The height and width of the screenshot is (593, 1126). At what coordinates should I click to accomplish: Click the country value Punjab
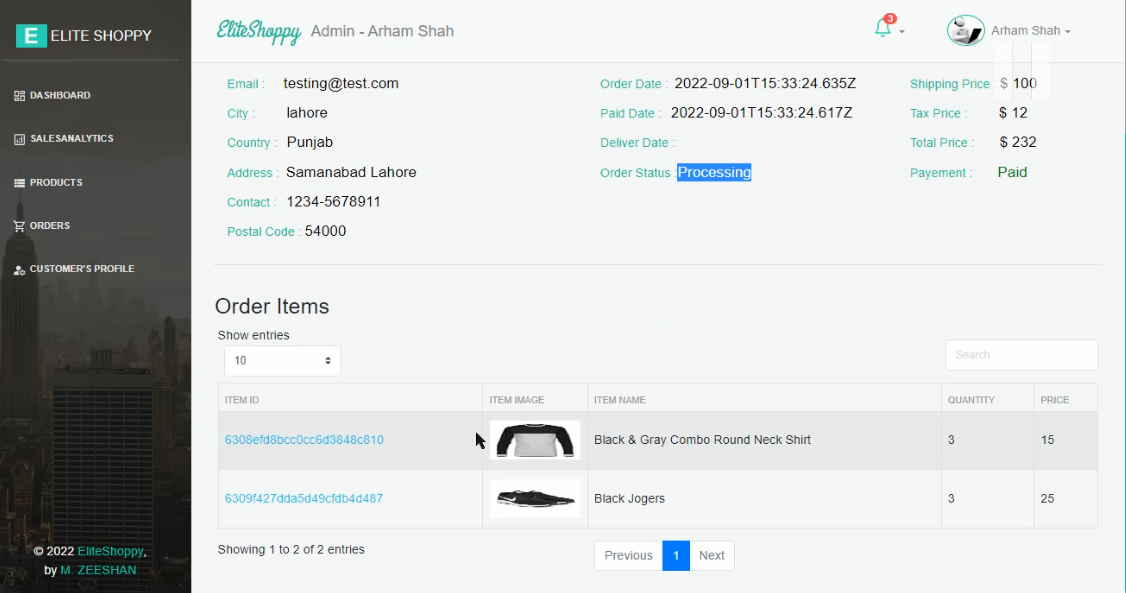310,142
